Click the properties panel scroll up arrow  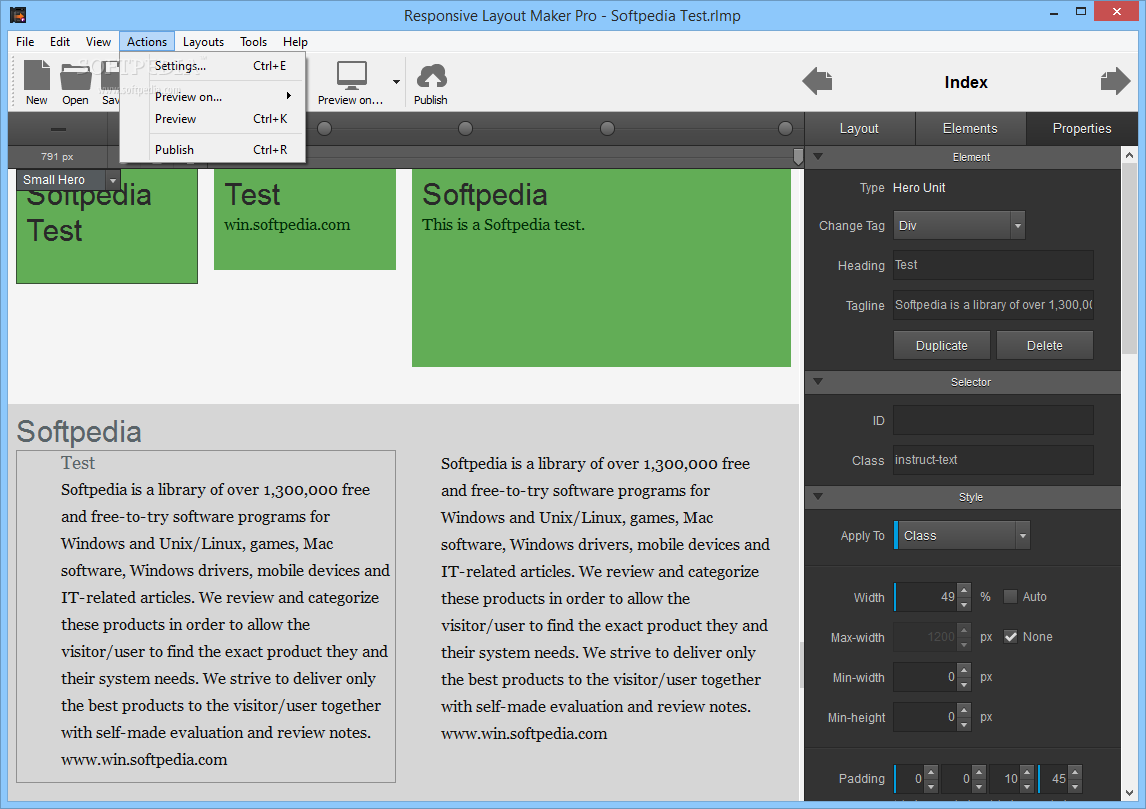pos(1129,155)
